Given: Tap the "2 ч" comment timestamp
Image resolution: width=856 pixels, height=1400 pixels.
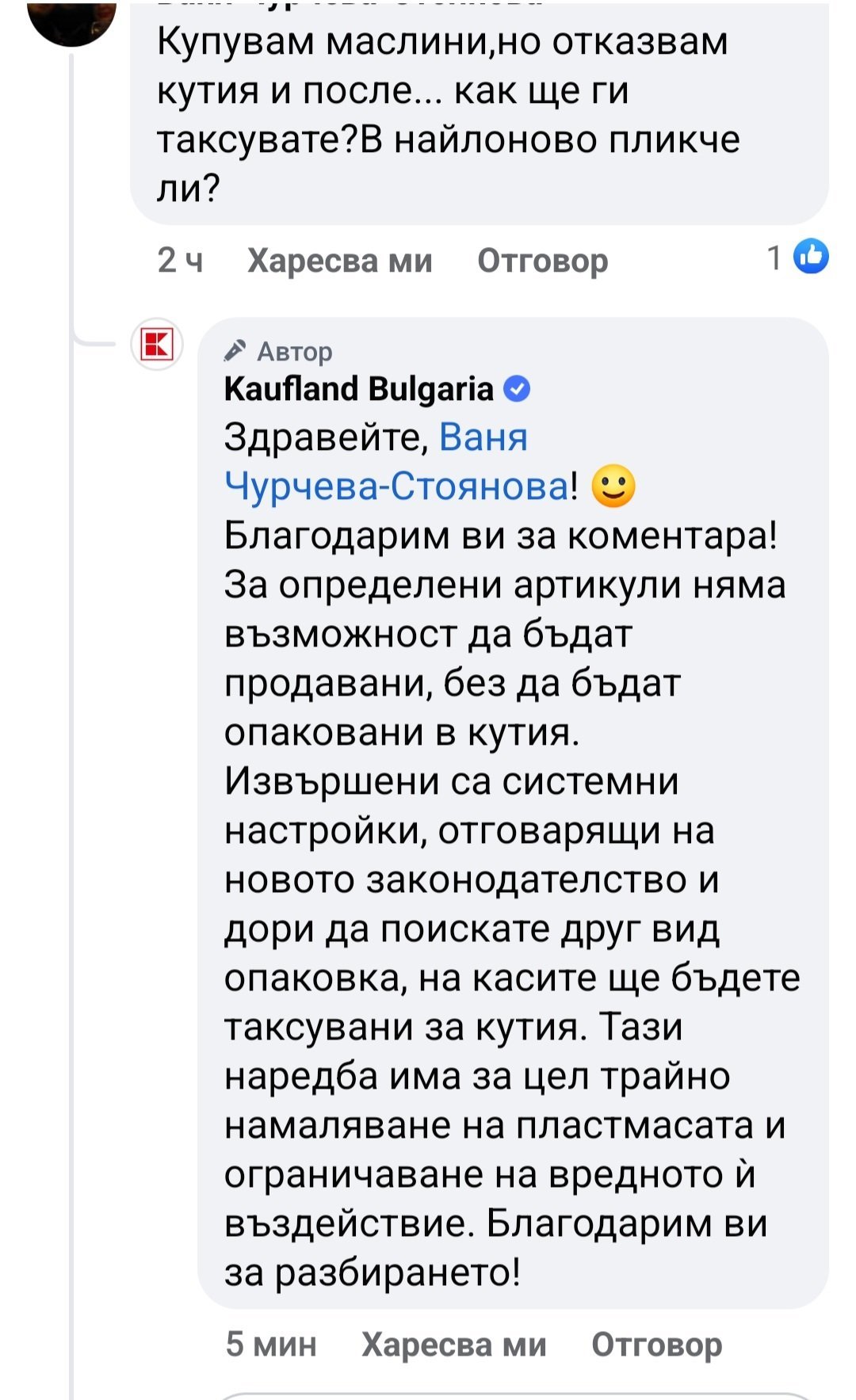Looking at the screenshot, I should click(180, 260).
